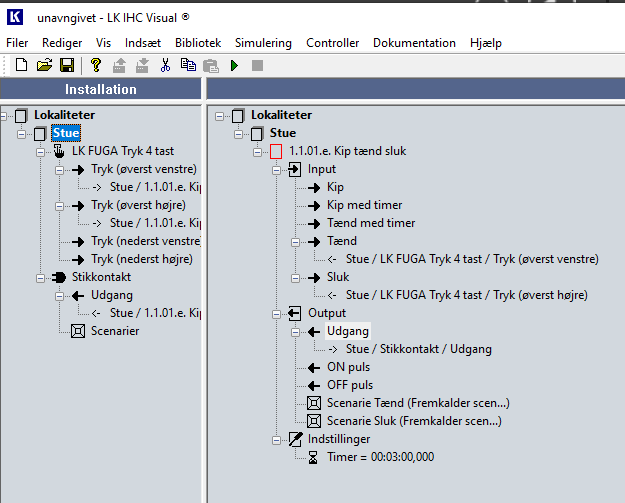This screenshot has height=503, width=625.
Task: Click the New document toolbar icon
Action: [x=21, y=66]
